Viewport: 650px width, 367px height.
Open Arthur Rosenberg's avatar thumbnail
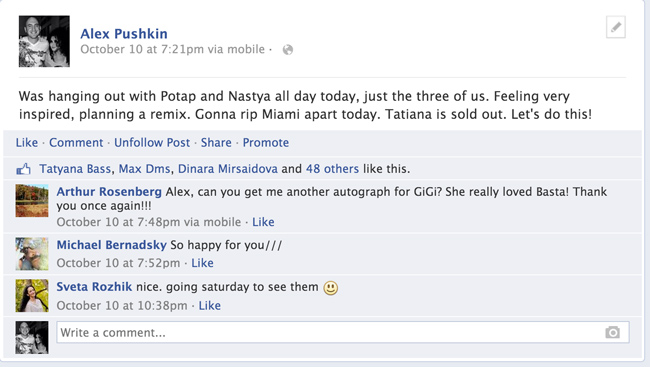click(32, 201)
